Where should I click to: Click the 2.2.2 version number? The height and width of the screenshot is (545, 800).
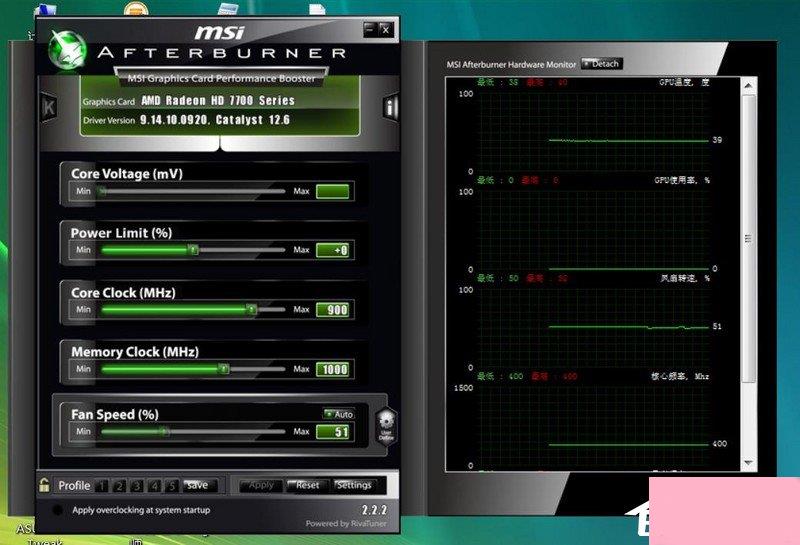point(374,510)
